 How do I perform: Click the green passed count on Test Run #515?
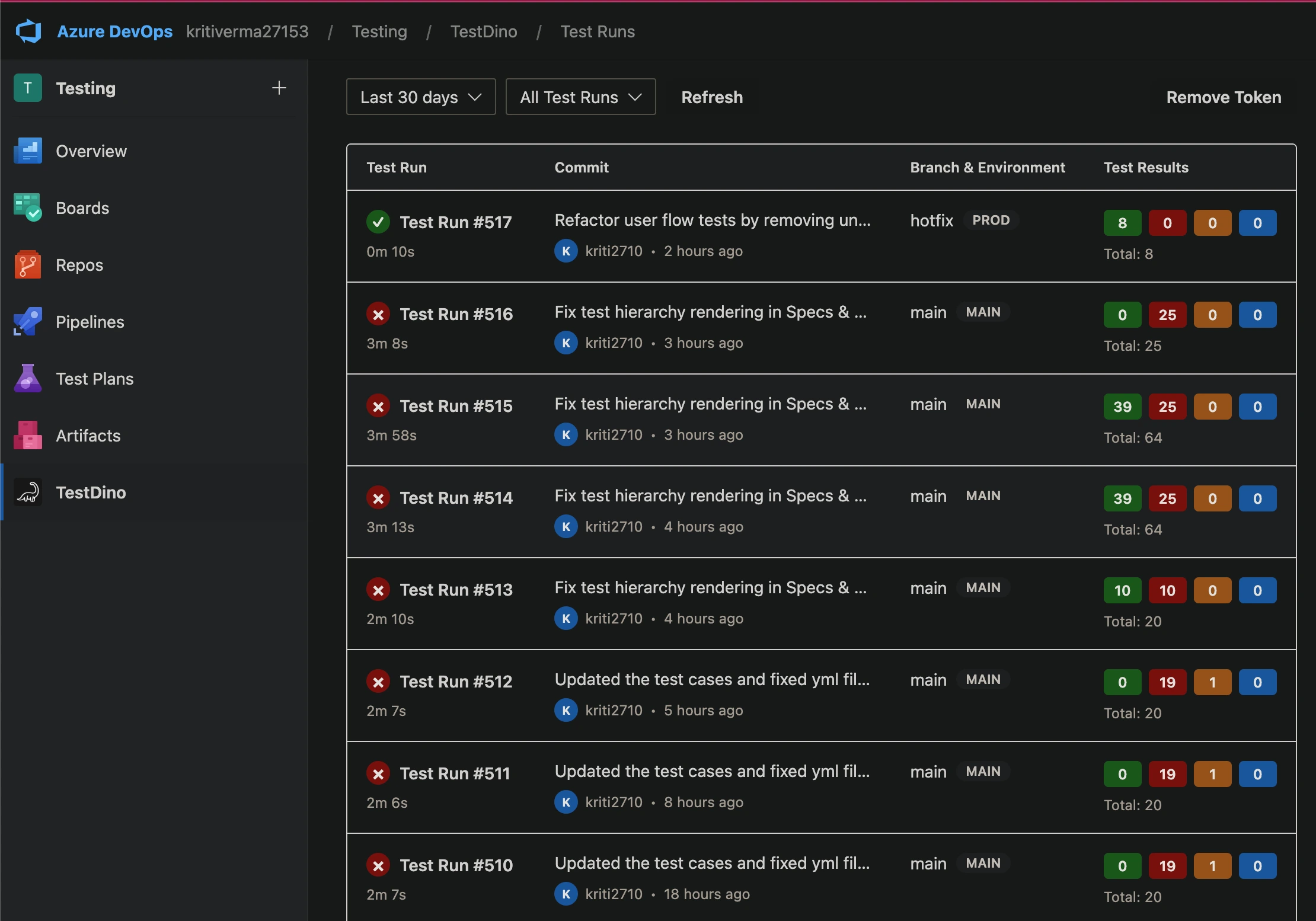tap(1122, 406)
